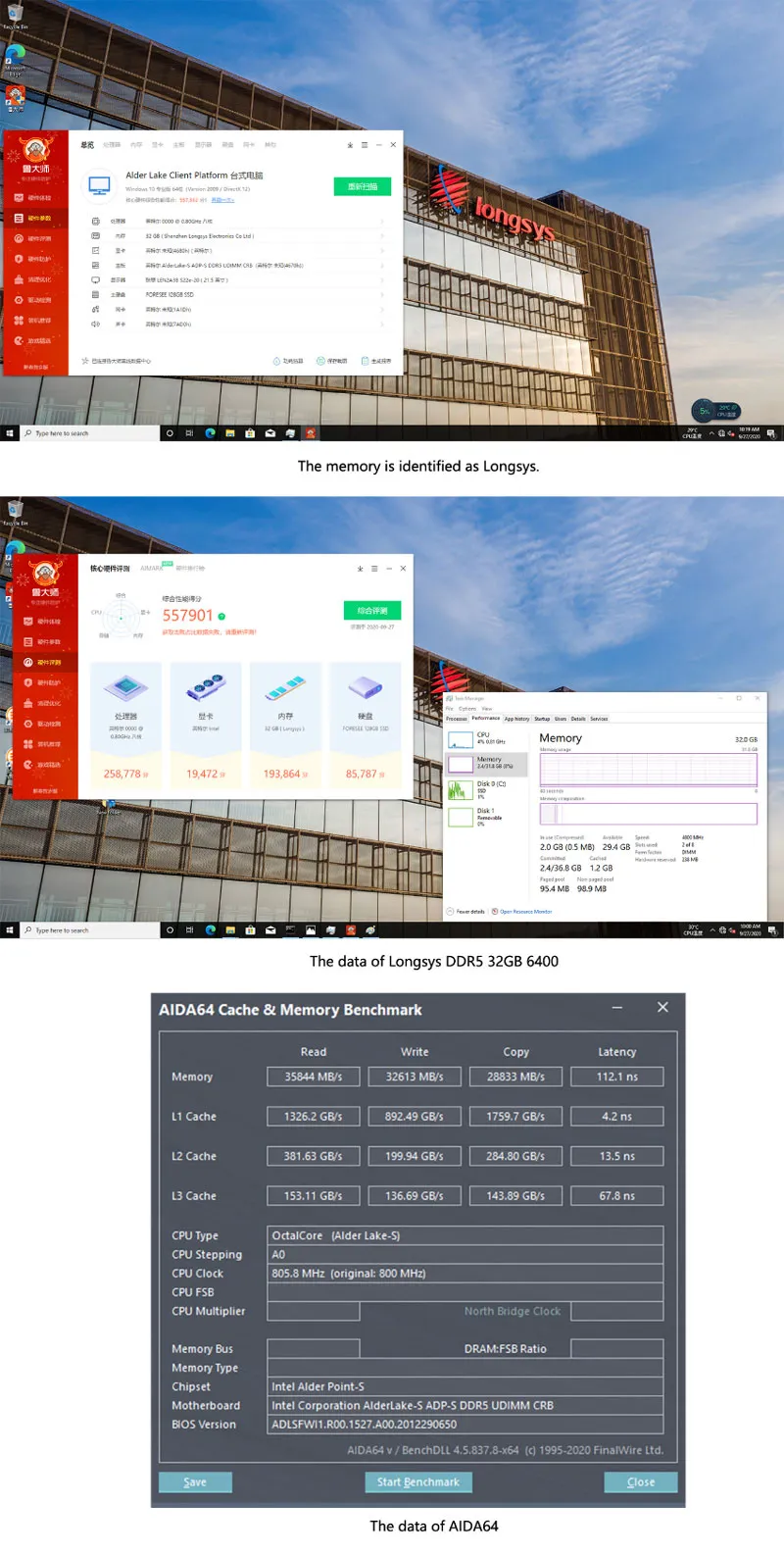Image resolution: width=784 pixels, height=1554 pixels.
Task: Click the hard disk icon above score 85,787
Action: [x=366, y=687]
